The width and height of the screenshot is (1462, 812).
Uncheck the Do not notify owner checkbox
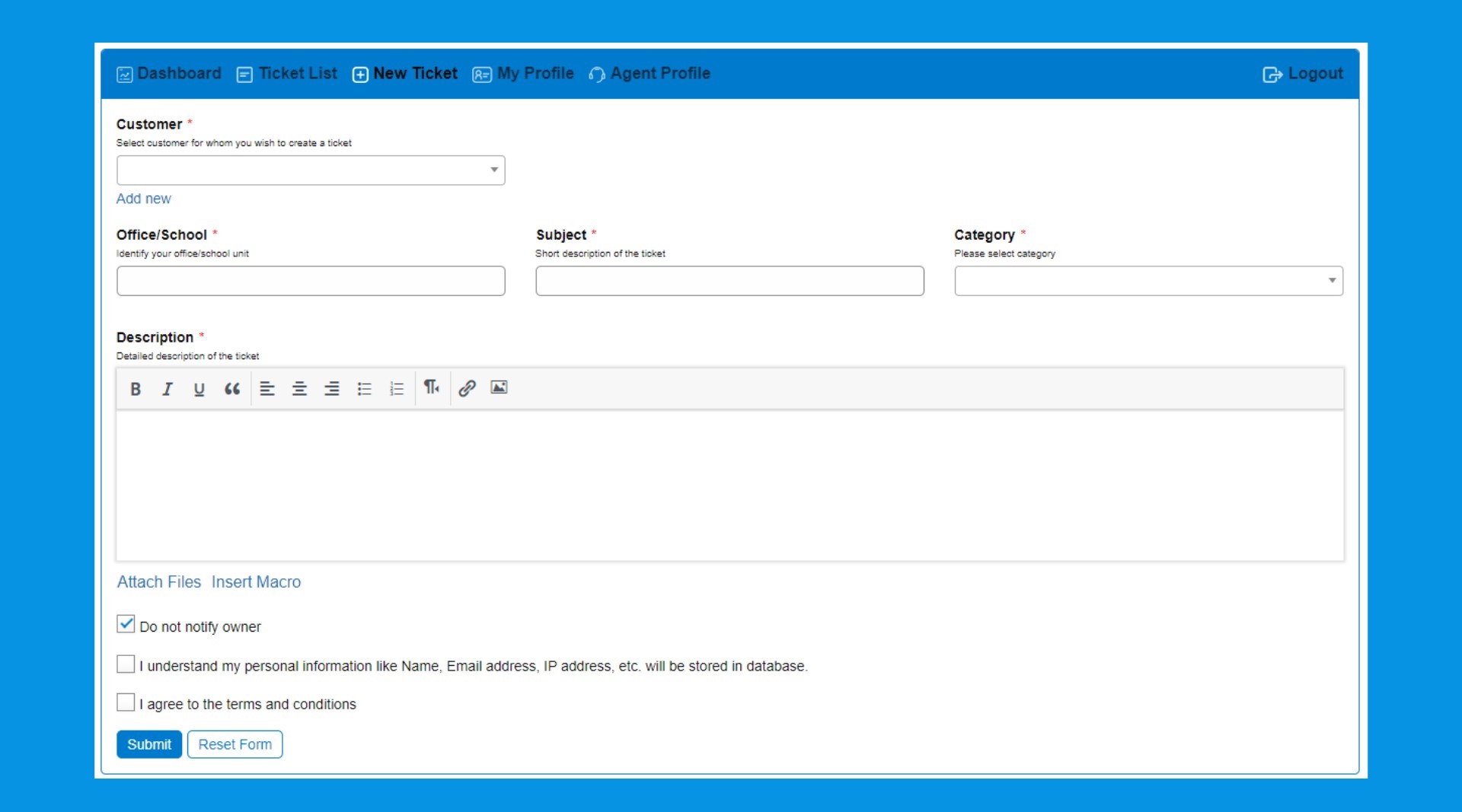(126, 625)
